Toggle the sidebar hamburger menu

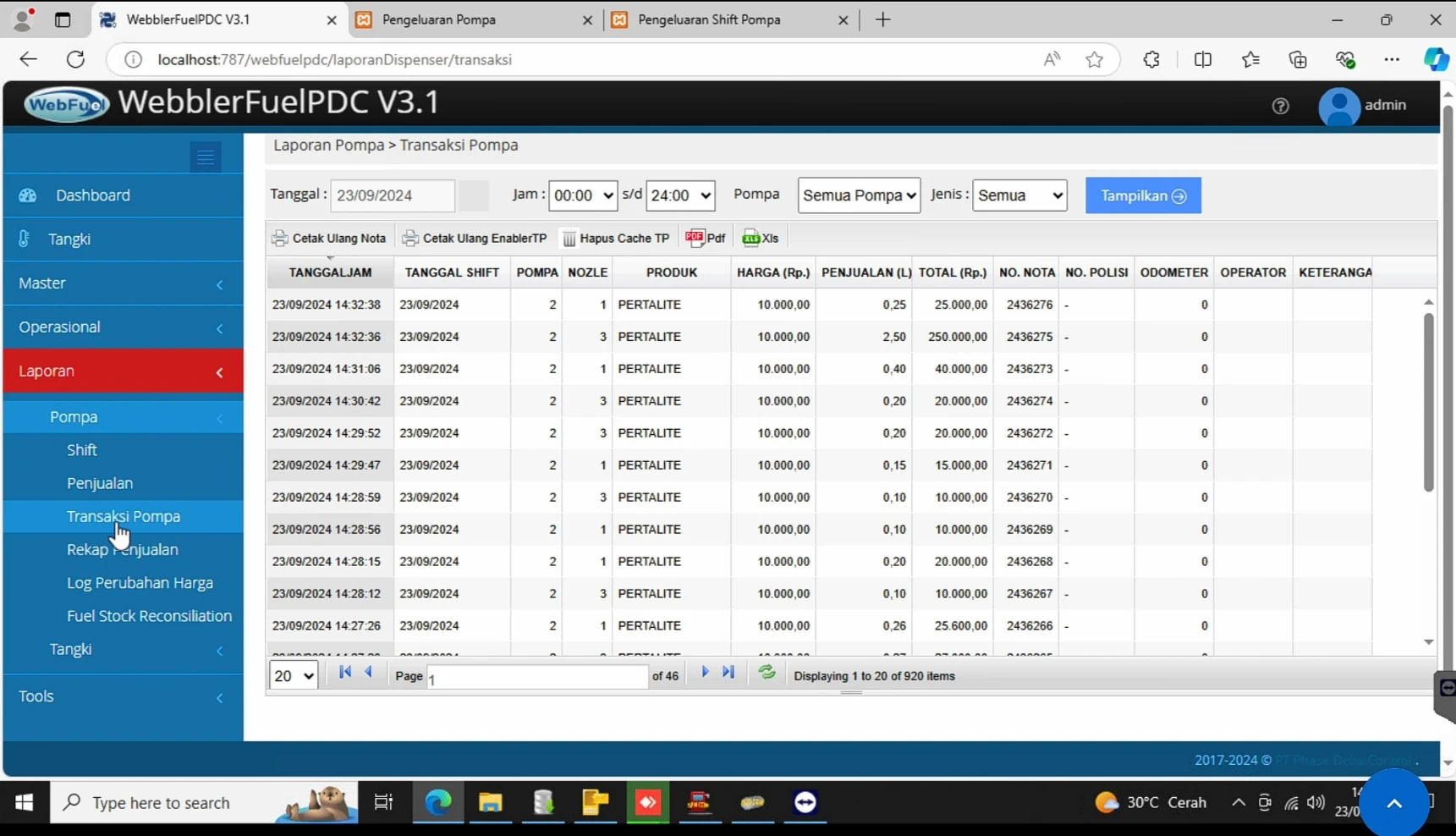[206, 157]
